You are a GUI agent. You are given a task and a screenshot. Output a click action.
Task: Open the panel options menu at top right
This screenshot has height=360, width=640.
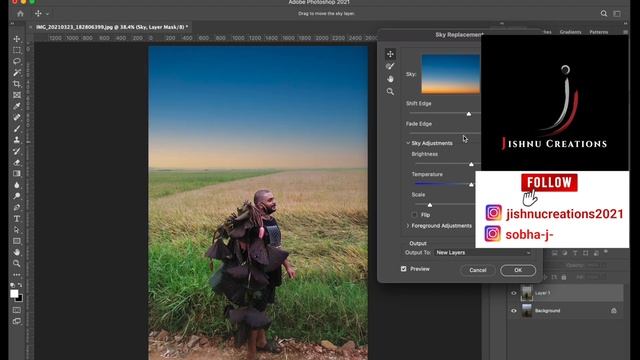click(x=625, y=32)
